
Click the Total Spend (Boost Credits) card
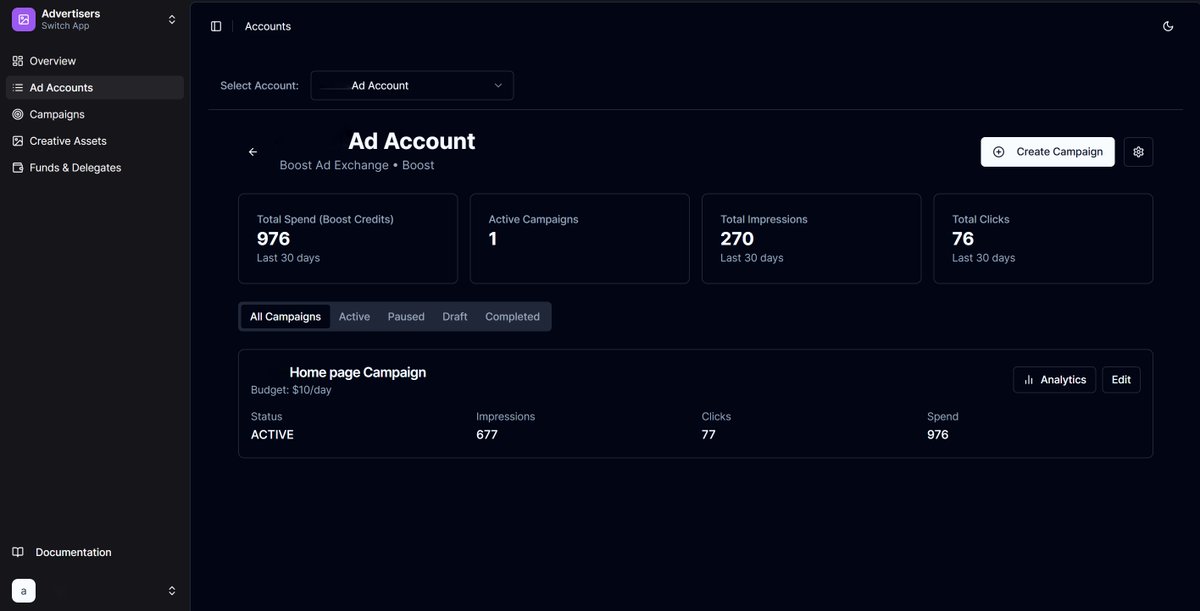(x=348, y=239)
